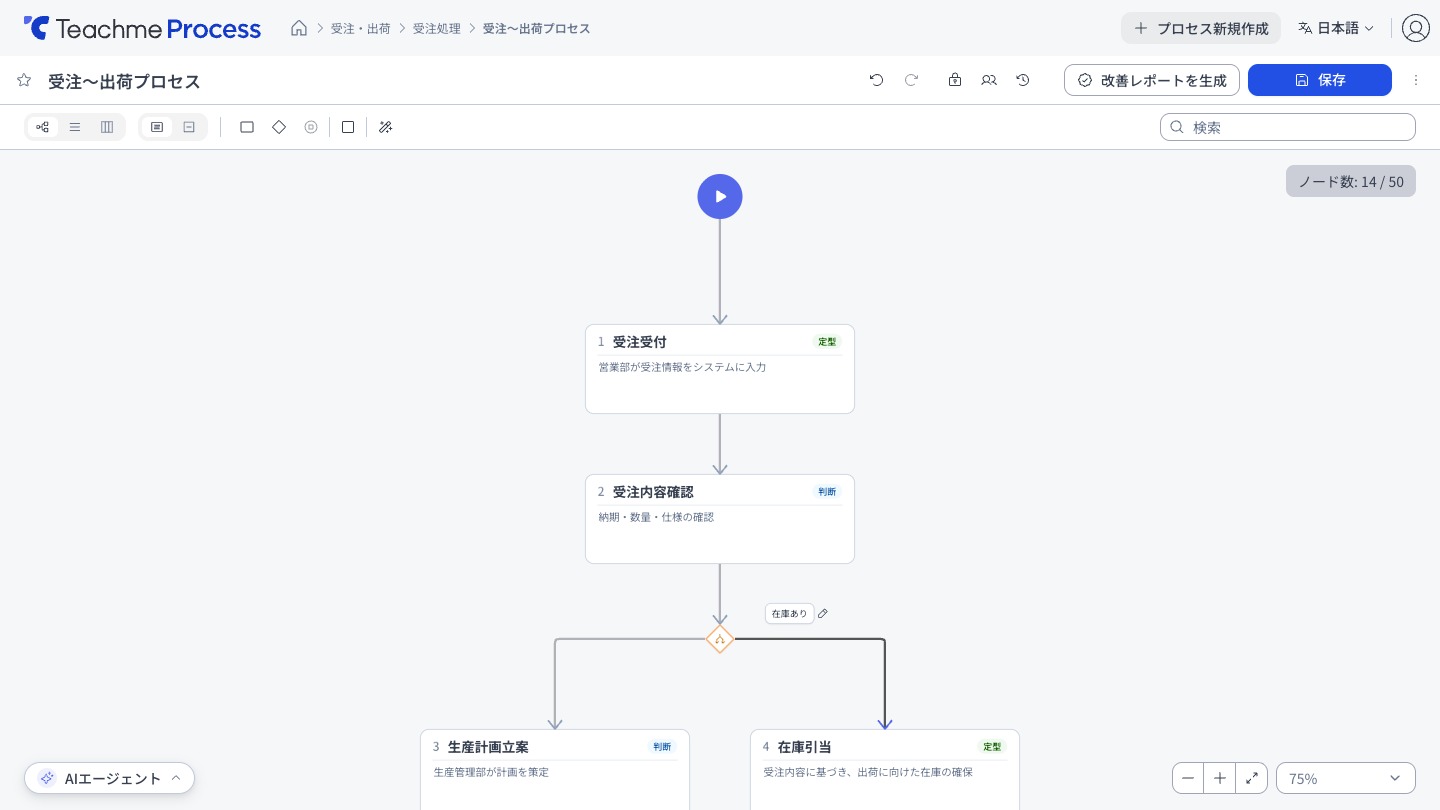This screenshot has width=1440, height=810.
Task: Save the process with 保存
Action: click(1320, 80)
